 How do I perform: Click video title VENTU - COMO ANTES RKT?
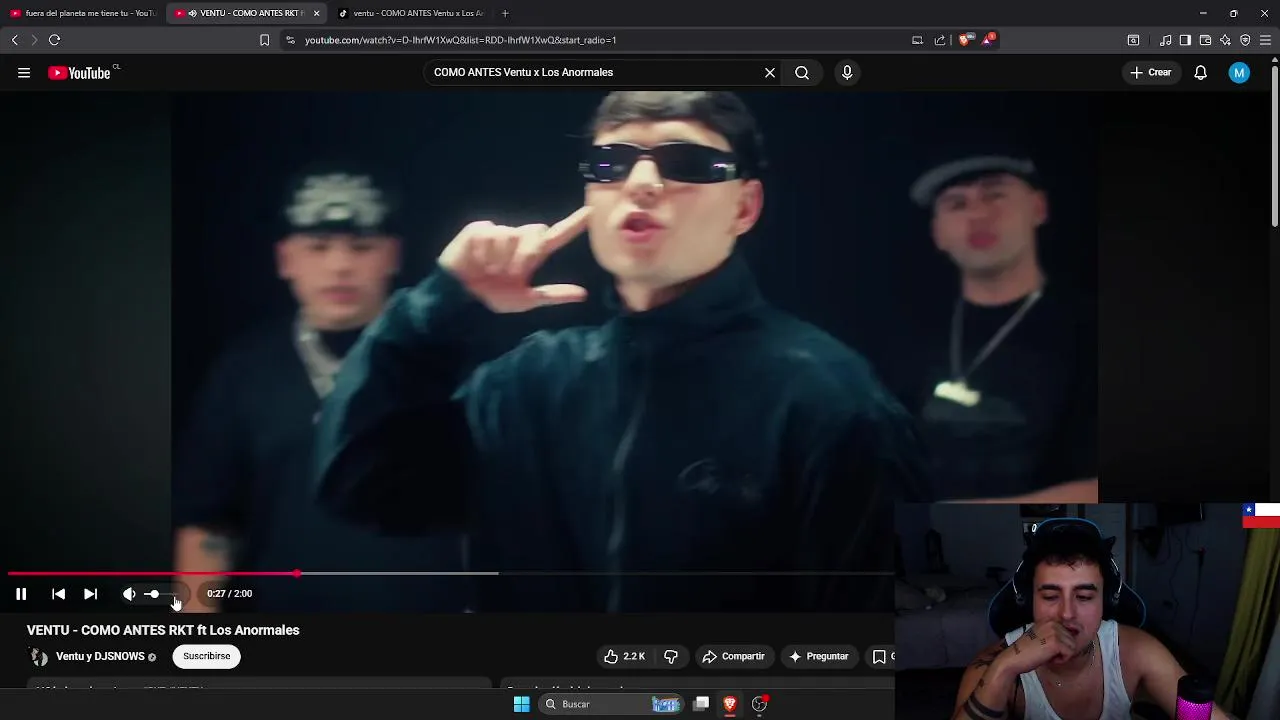pos(163,630)
